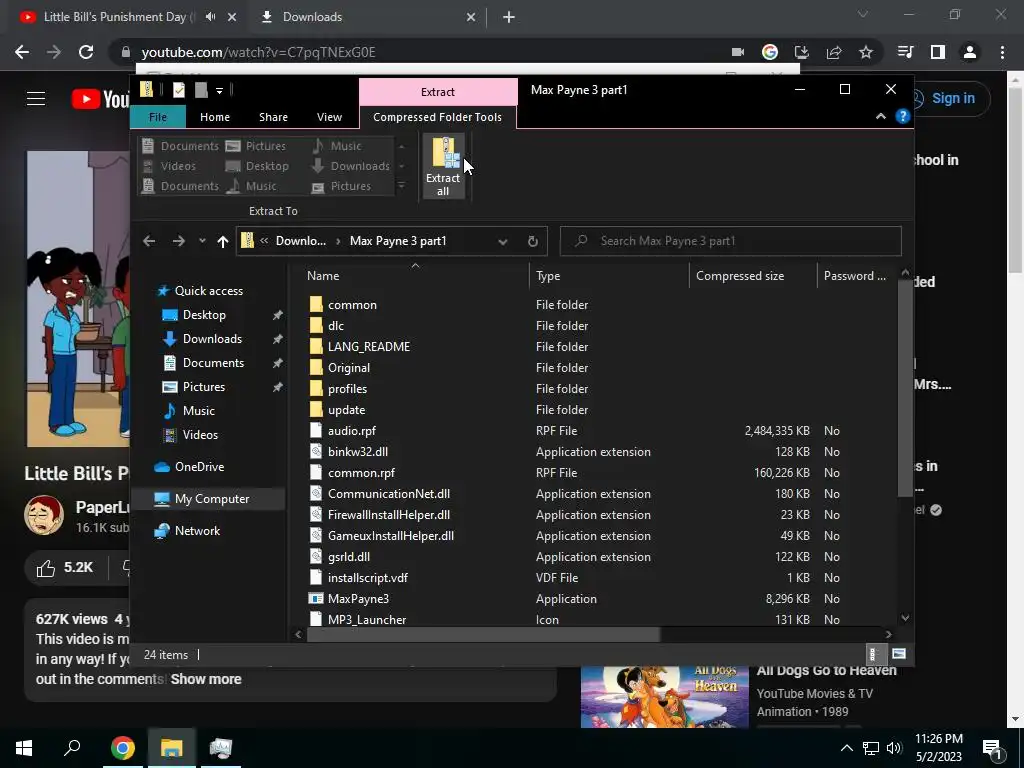1024x768 pixels.
Task: Sort by Compressed size column
Action: coord(752,276)
